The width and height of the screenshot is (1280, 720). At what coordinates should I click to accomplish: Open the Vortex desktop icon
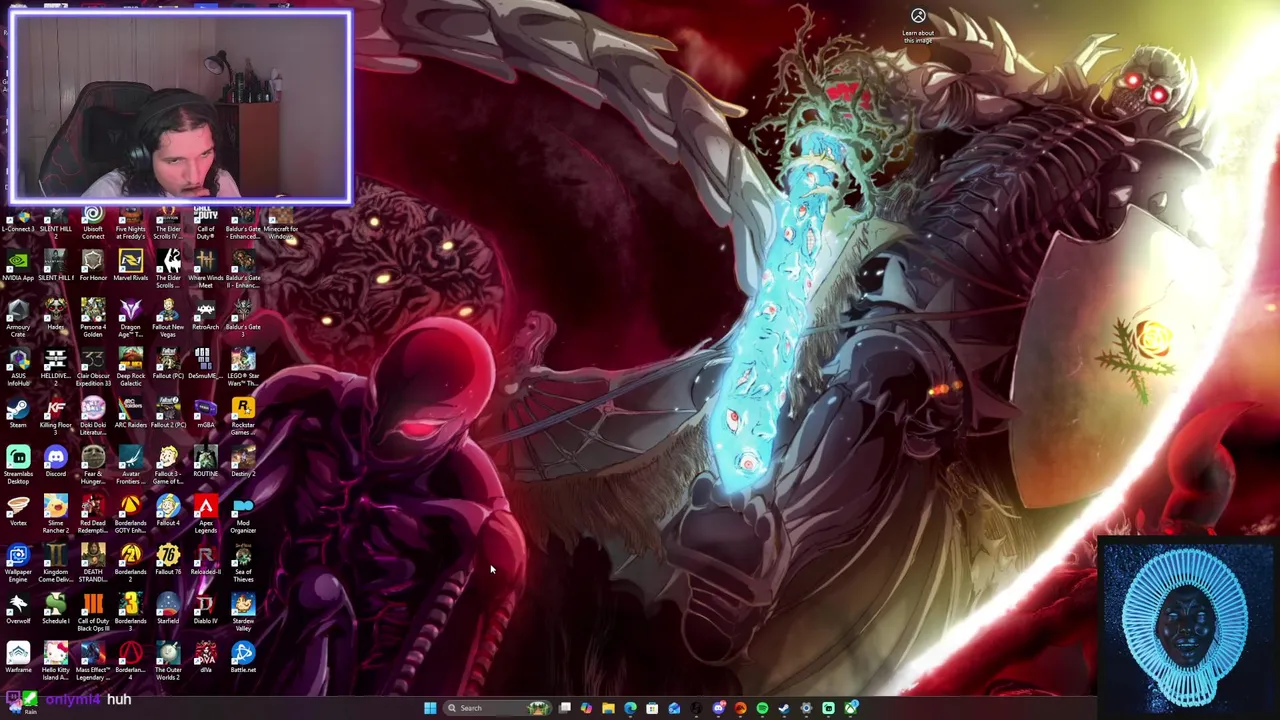[18, 511]
